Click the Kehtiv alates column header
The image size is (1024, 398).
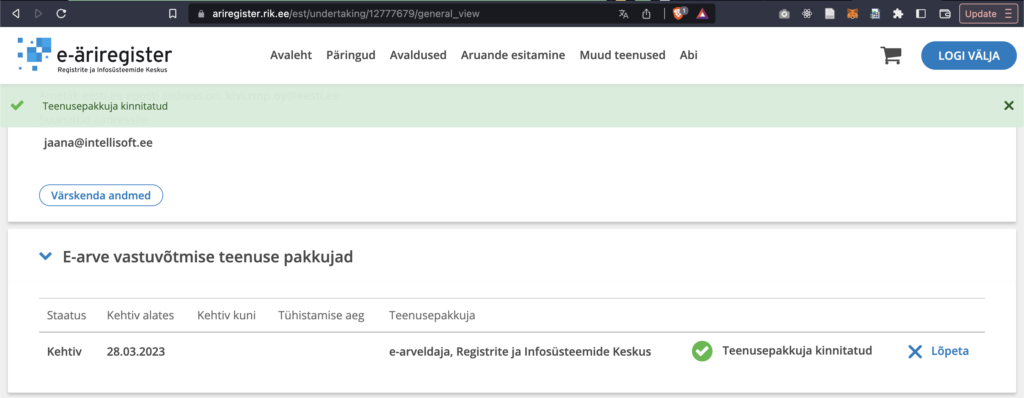[140, 316]
